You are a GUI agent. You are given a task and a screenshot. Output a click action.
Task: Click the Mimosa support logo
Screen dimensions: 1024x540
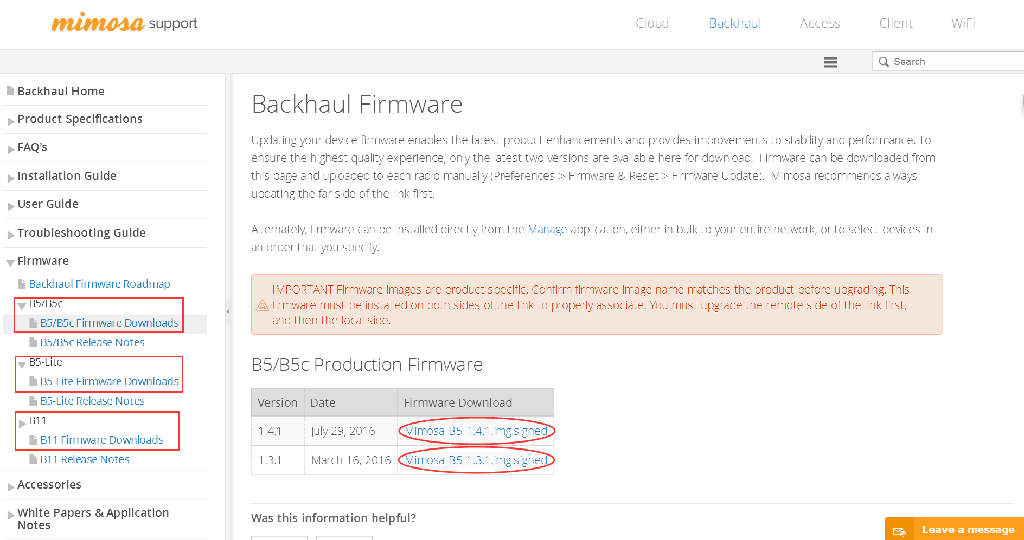[x=124, y=24]
